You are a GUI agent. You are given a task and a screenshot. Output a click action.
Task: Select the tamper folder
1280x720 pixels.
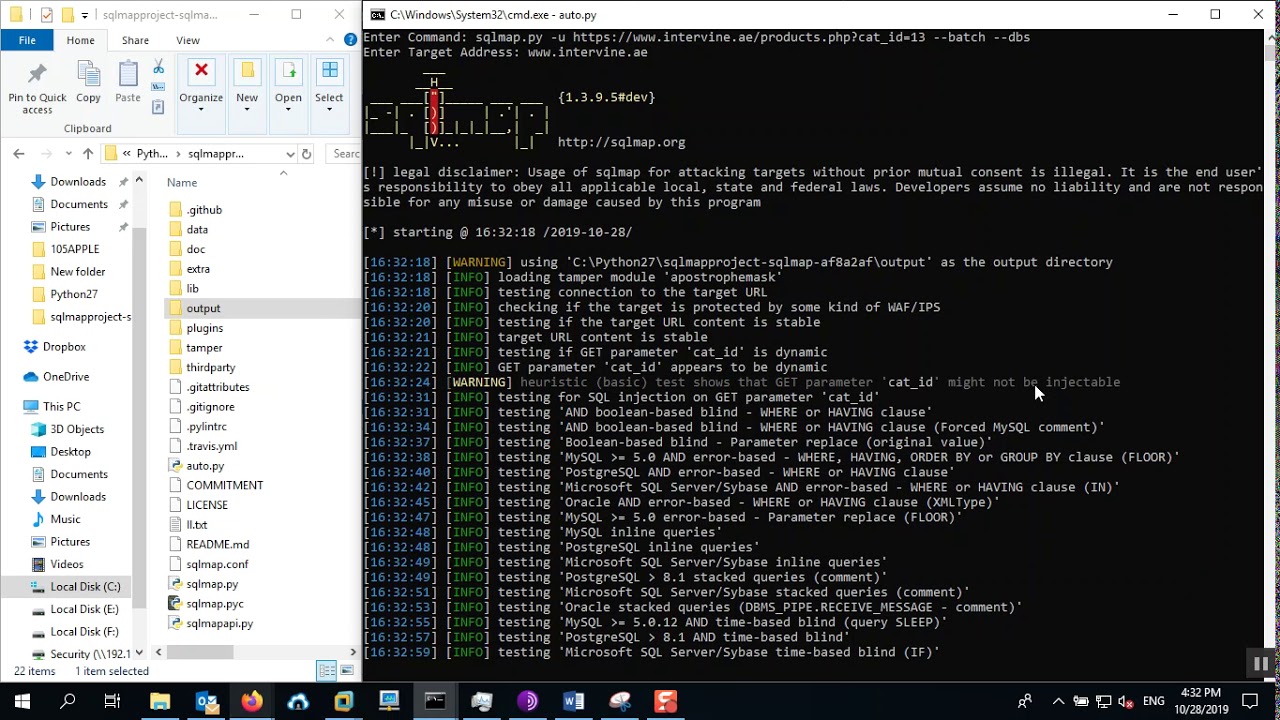click(204, 348)
